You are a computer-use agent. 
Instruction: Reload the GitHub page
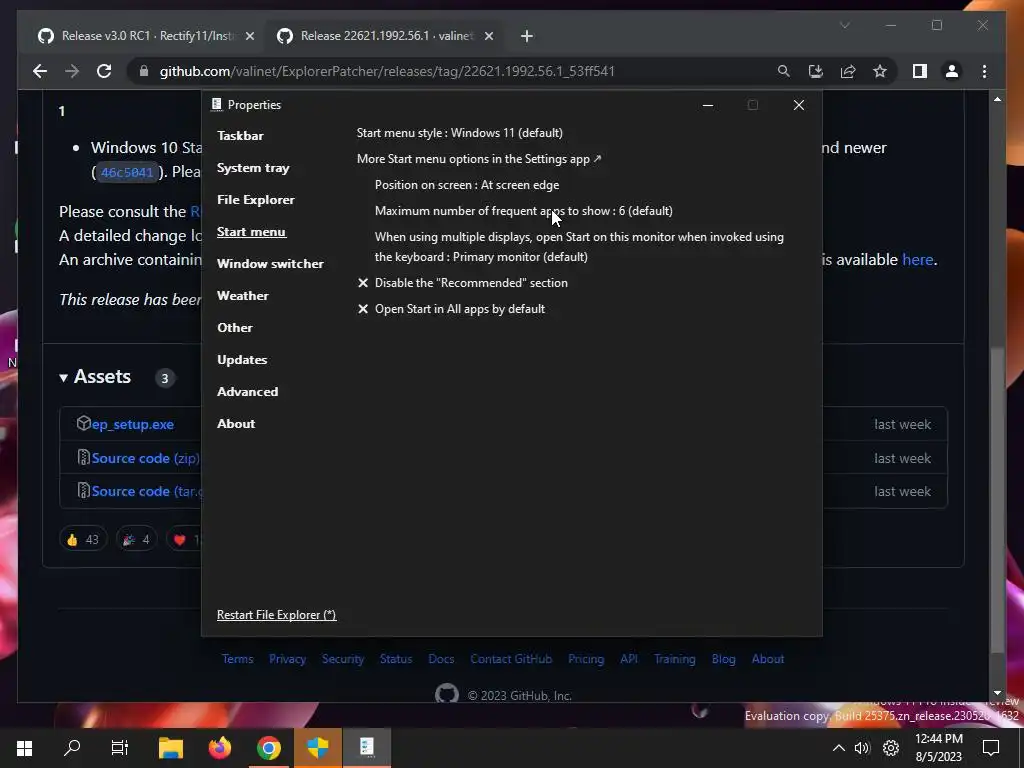(x=104, y=71)
